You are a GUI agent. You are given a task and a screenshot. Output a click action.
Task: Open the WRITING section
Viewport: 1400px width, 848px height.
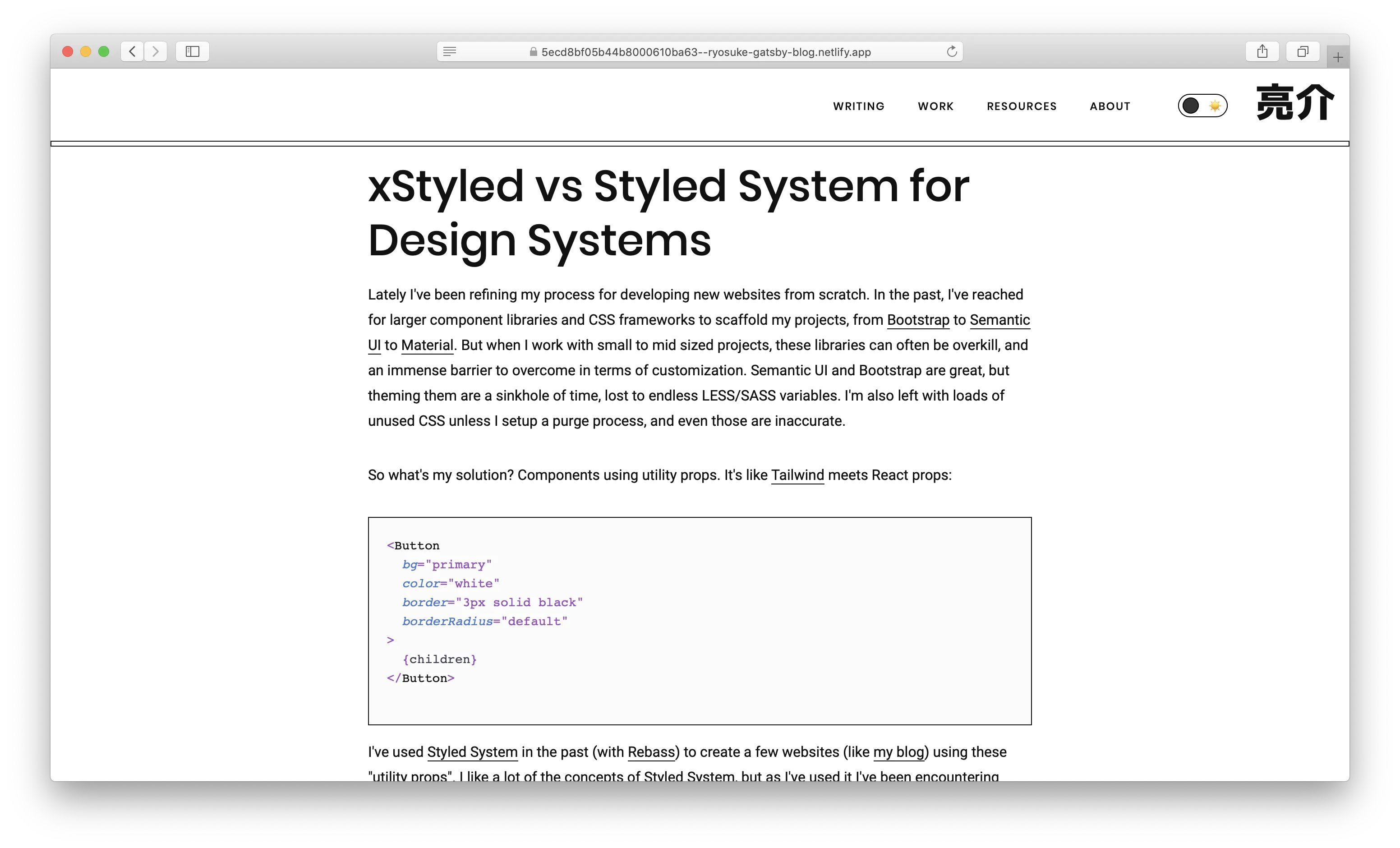point(858,106)
